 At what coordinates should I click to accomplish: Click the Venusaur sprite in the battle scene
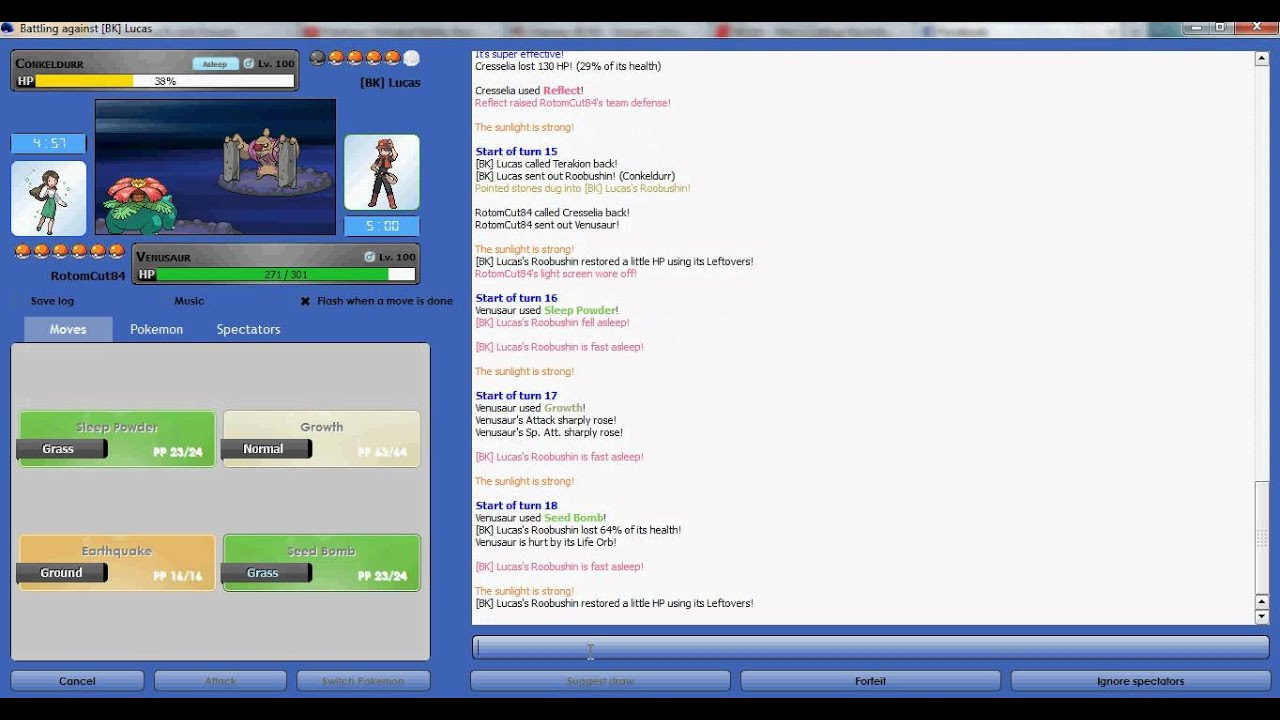pos(141,205)
